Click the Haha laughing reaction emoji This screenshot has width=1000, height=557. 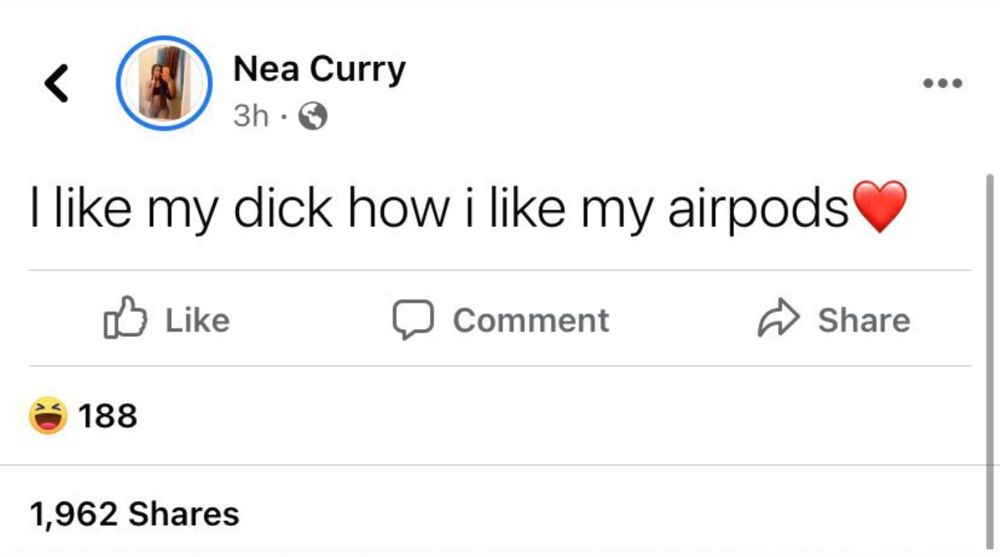pyautogui.click(x=48, y=415)
